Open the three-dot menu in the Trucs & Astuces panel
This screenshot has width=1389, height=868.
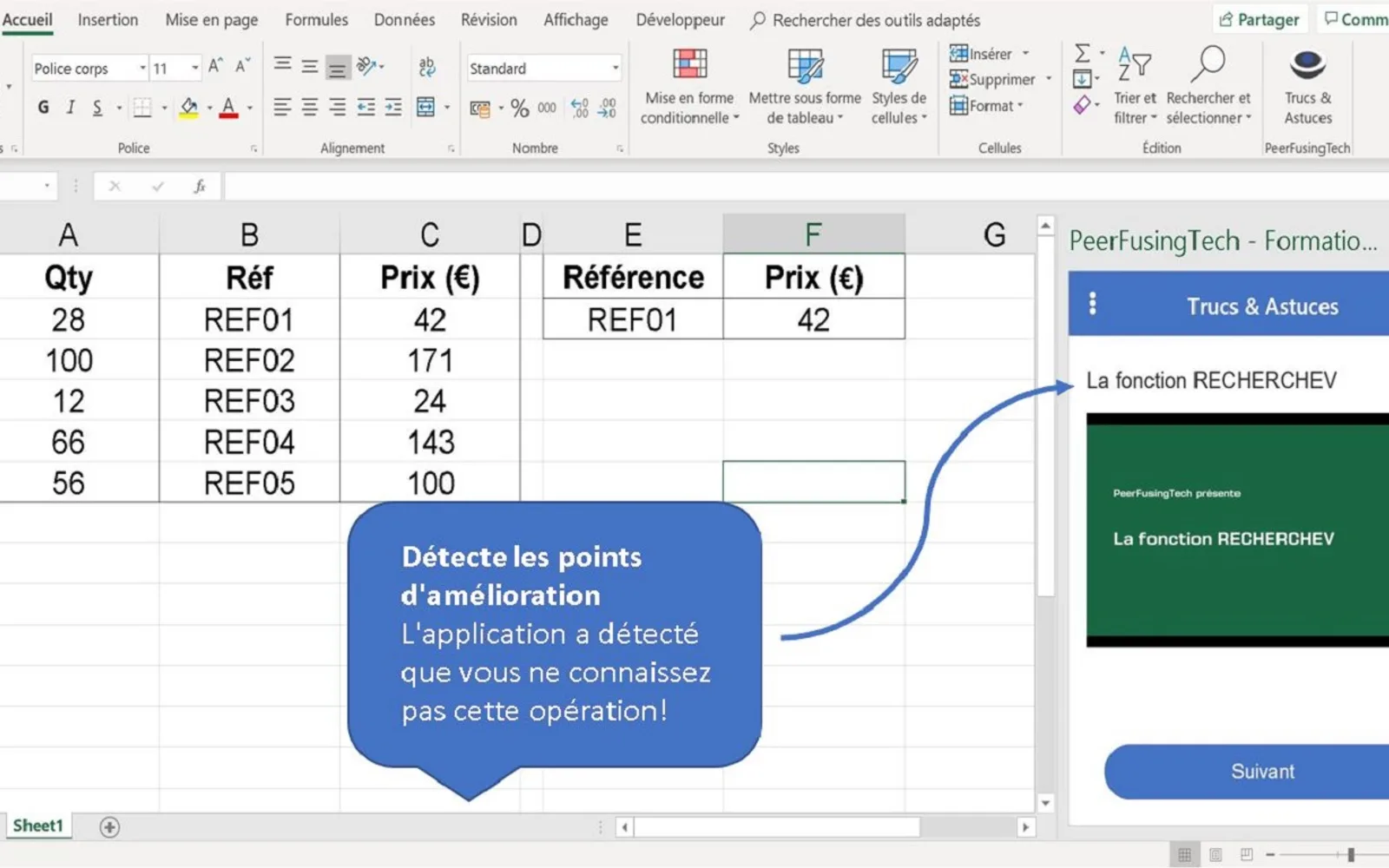(1092, 304)
